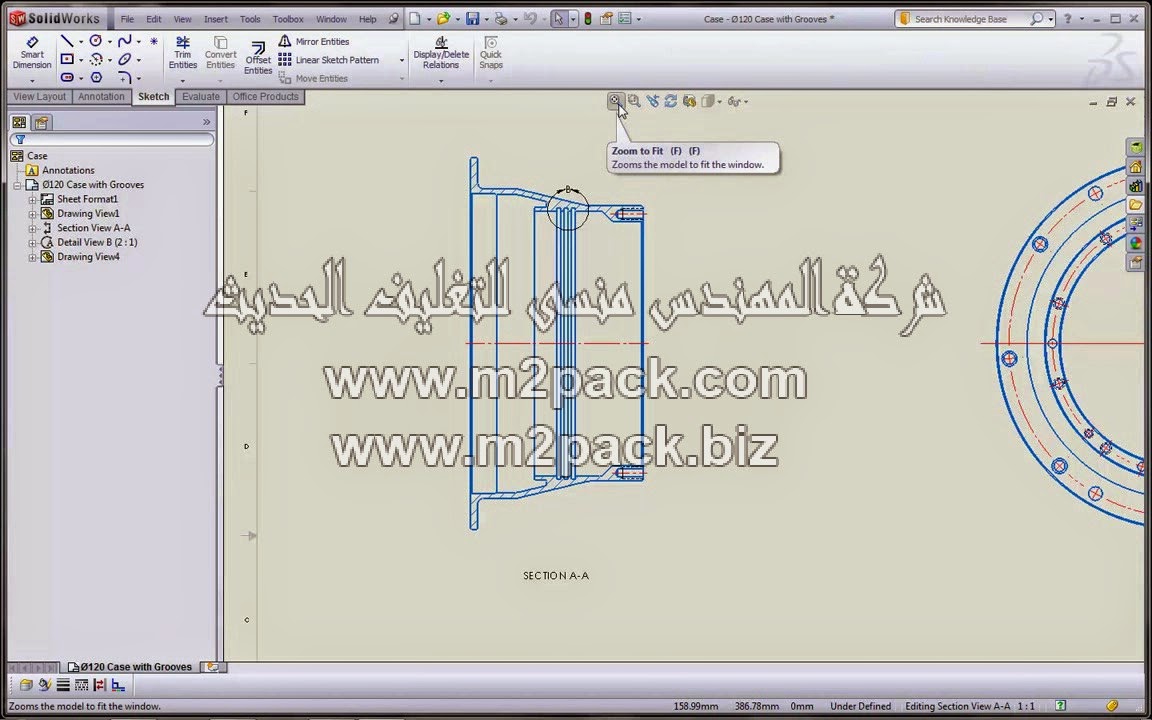Select the Ø120 Case with Grooves sheet tab

click(x=130, y=667)
